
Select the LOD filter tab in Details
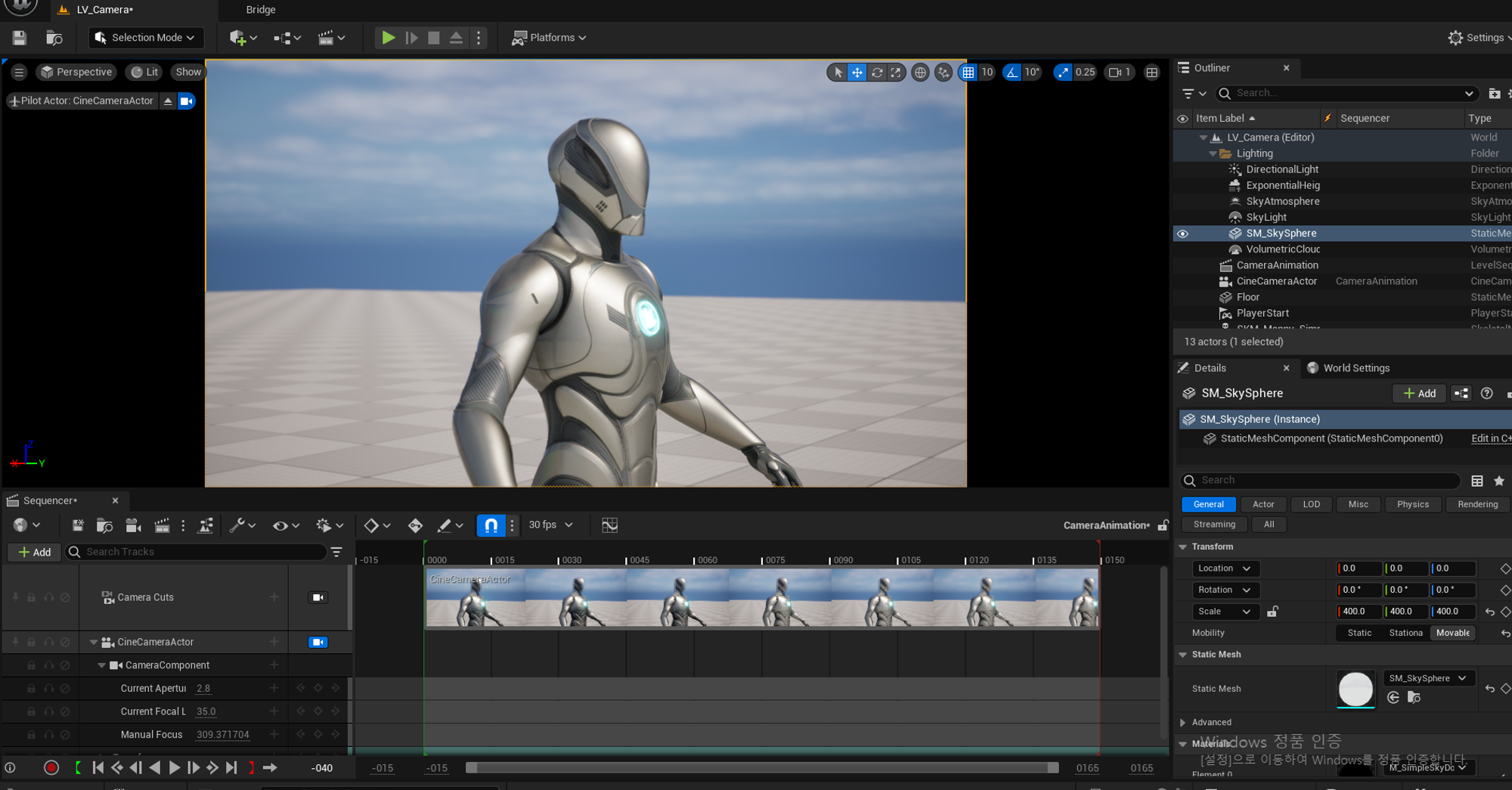[x=1312, y=504]
